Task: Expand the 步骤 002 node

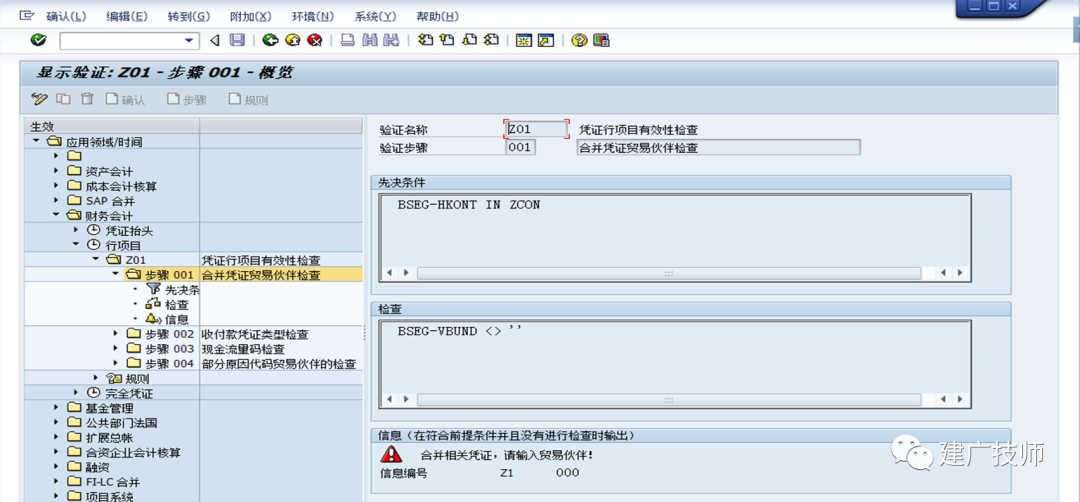Action: pyautogui.click(x=116, y=334)
